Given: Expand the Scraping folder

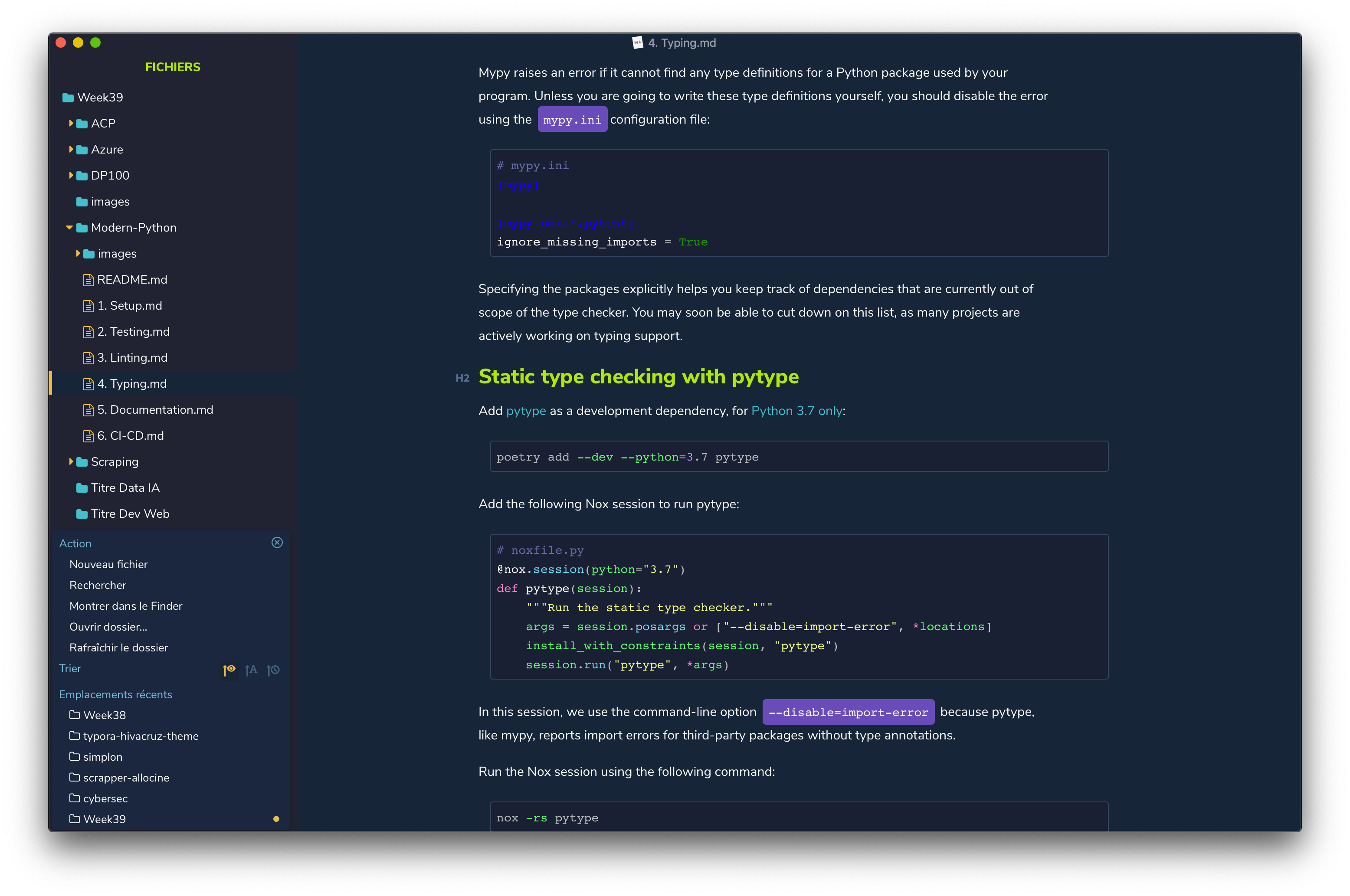Looking at the screenshot, I should click(71, 462).
